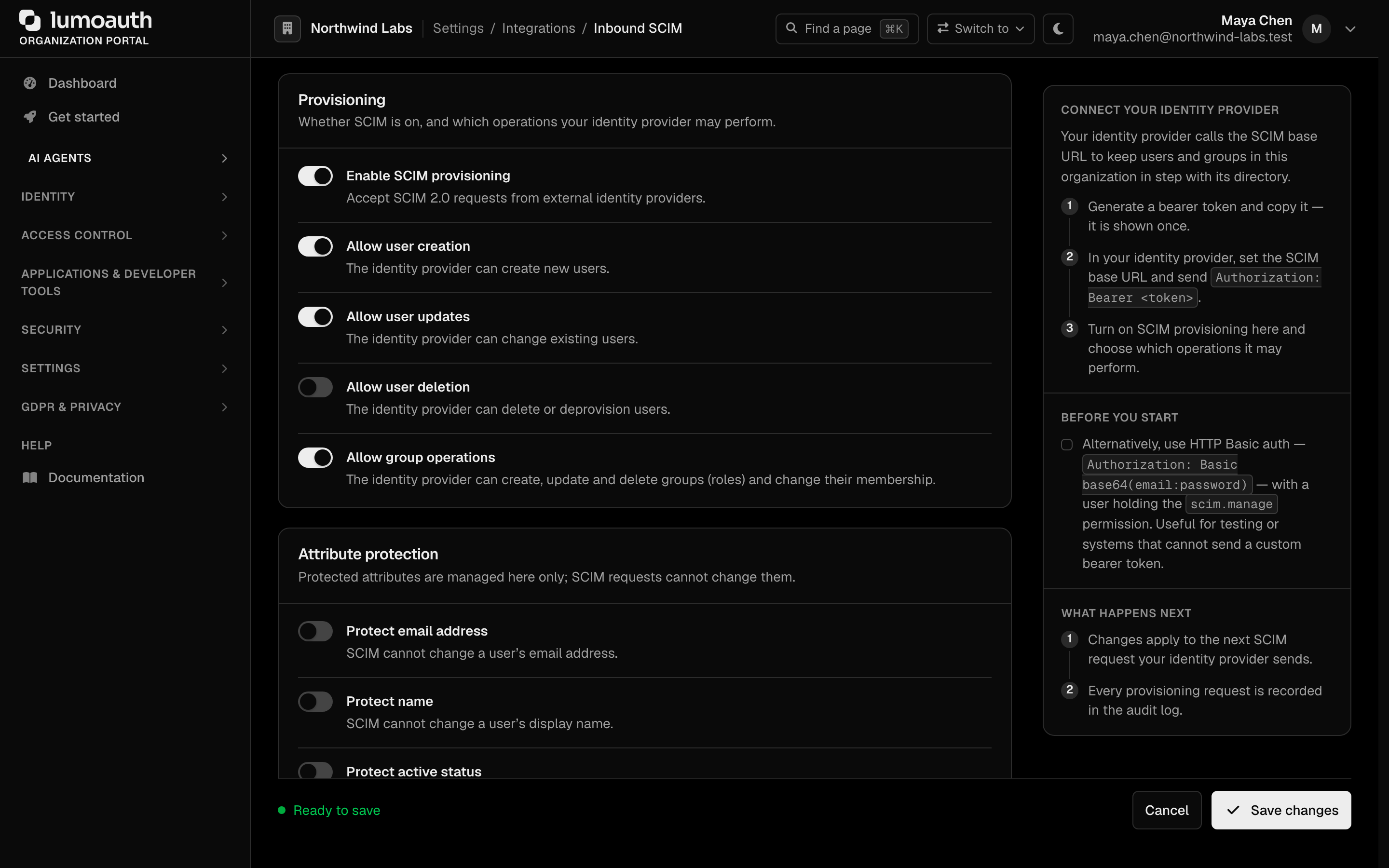Toggle dark mode moon icon
Screen dimensions: 1389x868
tap(1058, 29)
